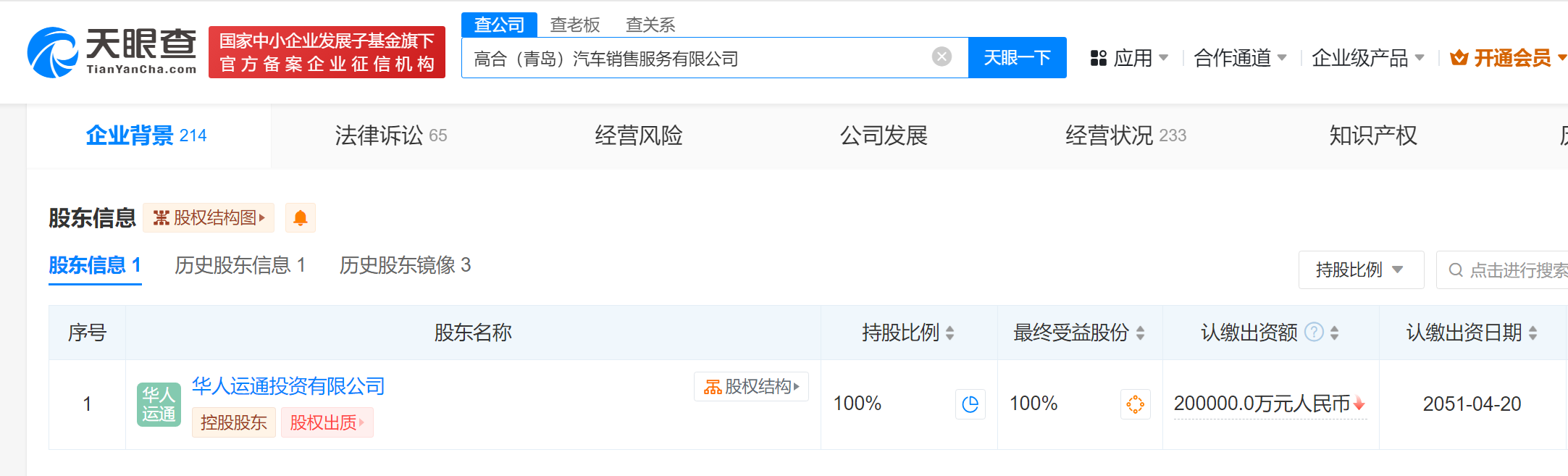Open the 股权结构 button in shareholder row
This screenshot has width=1568, height=476.
click(751, 386)
